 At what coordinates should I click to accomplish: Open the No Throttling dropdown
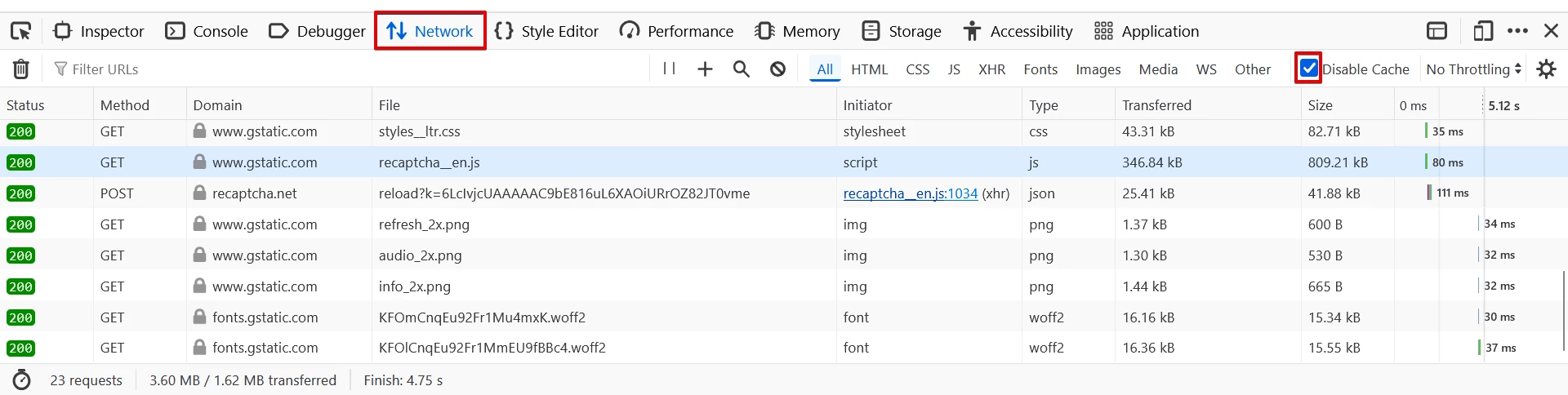point(1473,69)
